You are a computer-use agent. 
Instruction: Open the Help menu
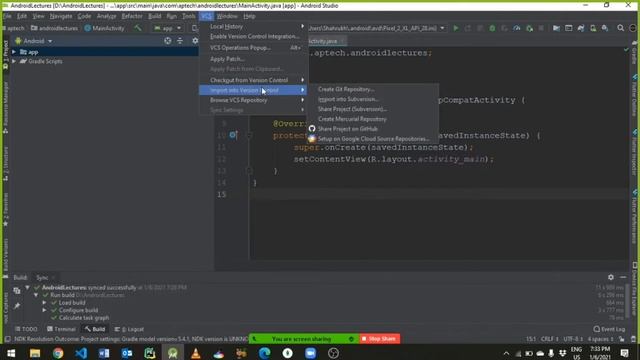249,16
